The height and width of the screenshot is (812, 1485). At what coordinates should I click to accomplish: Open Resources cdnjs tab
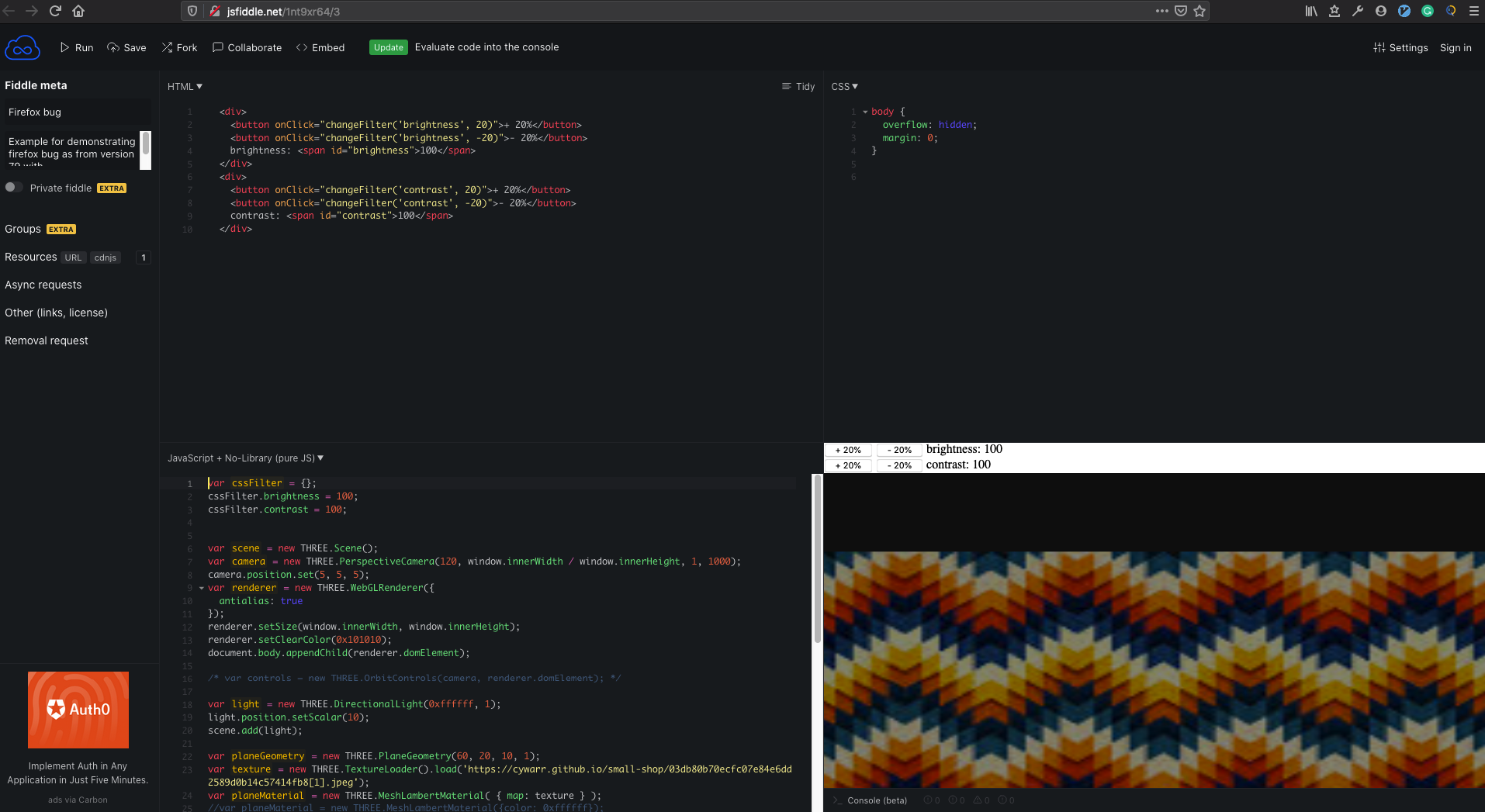tap(106, 257)
